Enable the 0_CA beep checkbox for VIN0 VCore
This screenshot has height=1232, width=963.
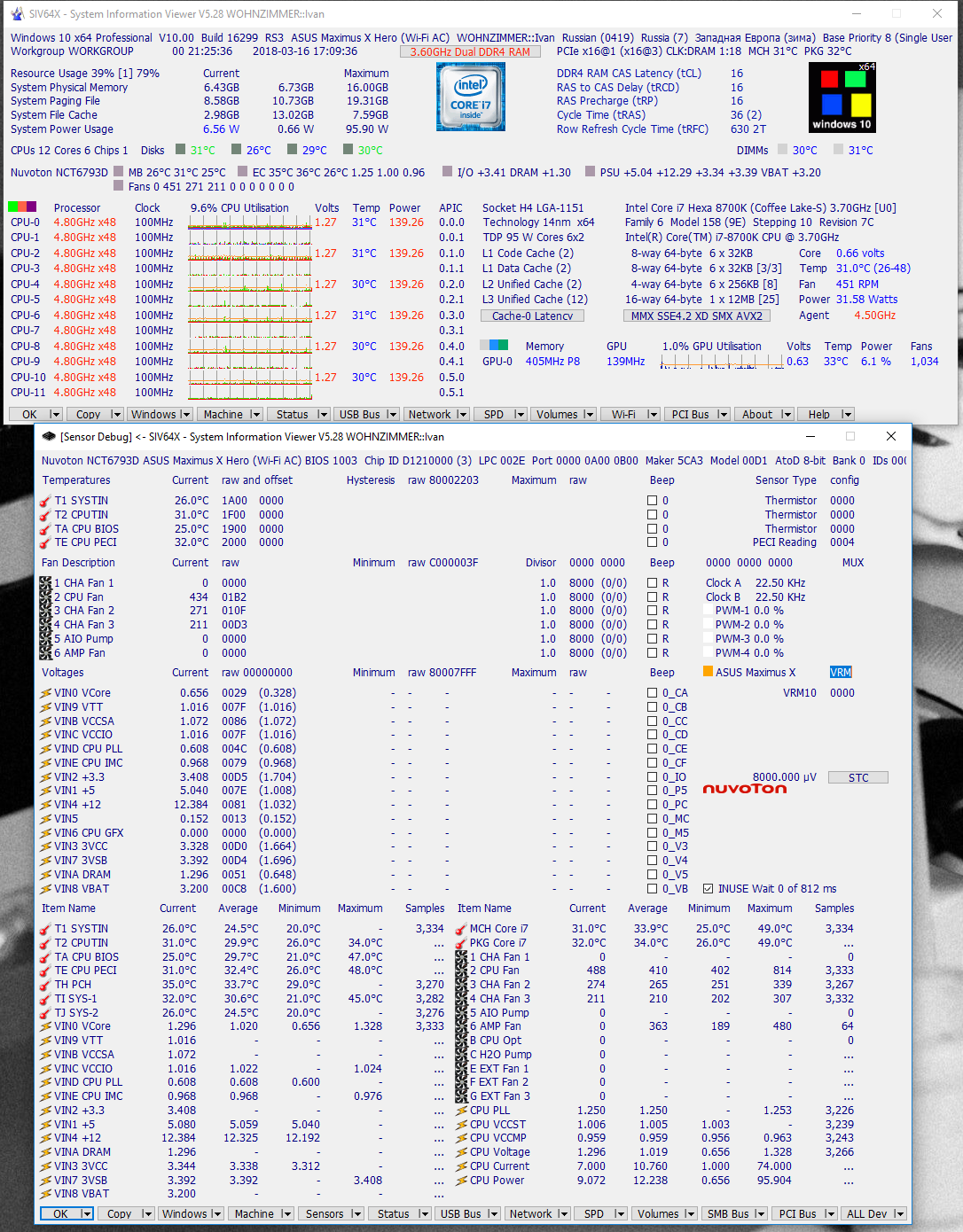pyautogui.click(x=653, y=693)
